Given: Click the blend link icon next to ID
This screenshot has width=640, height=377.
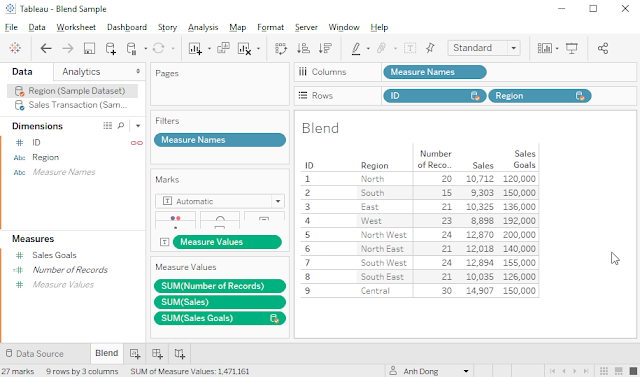Looking at the screenshot, I should click(137, 143).
